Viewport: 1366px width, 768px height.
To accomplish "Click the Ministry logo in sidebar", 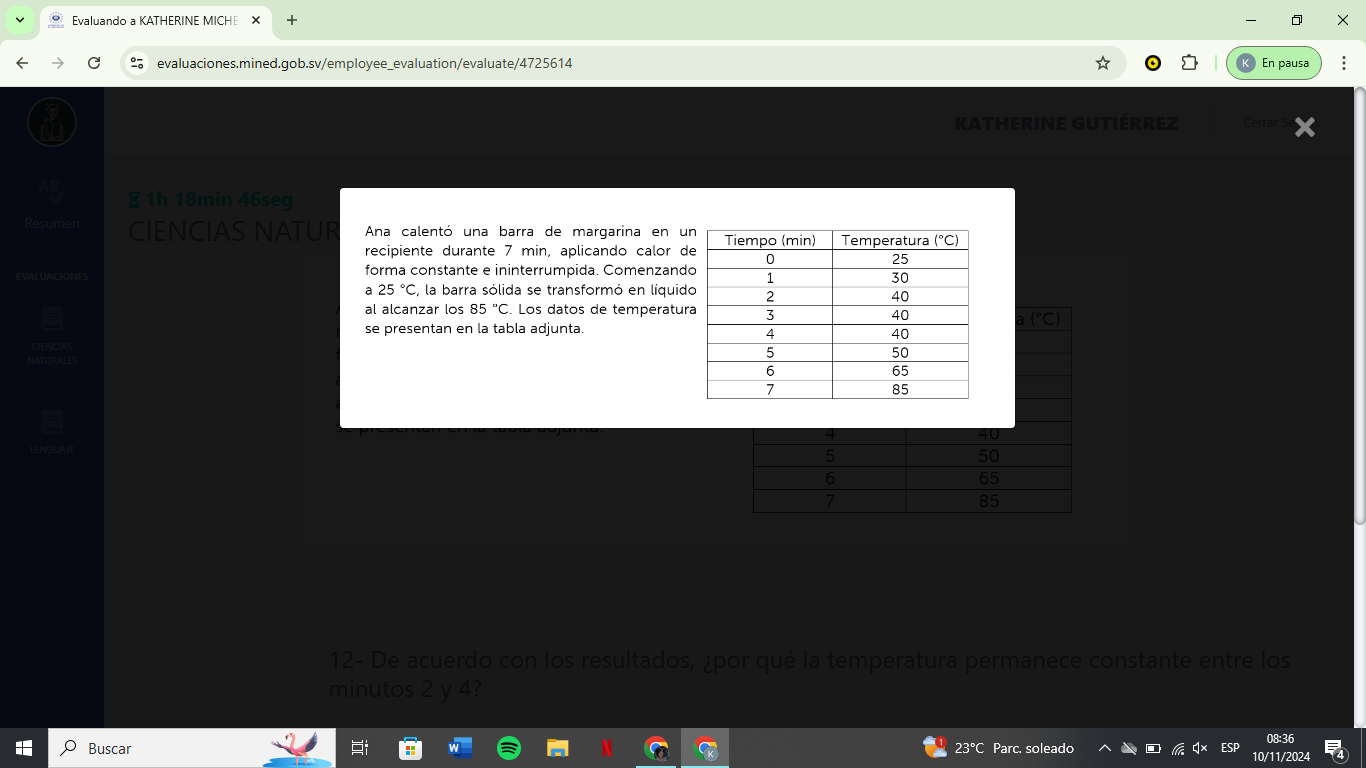I will (x=52, y=123).
